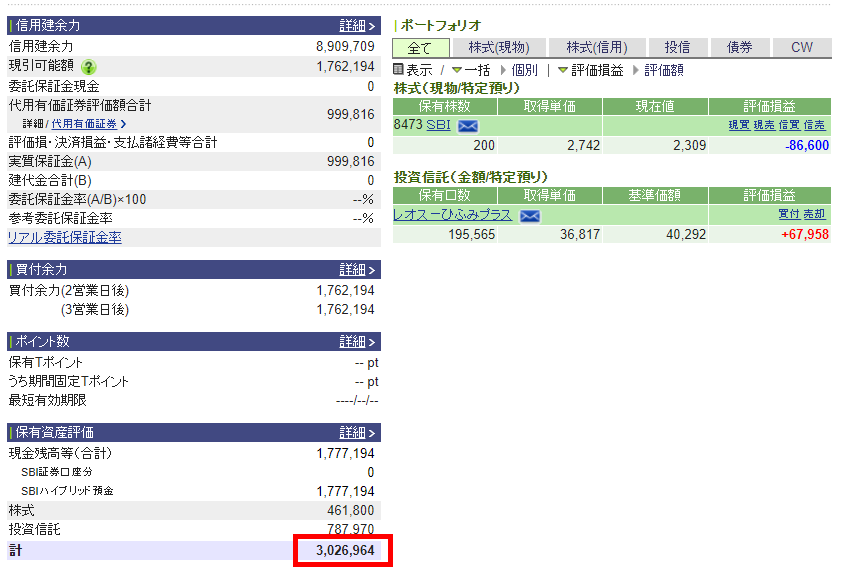844x567 pixels.
Task: Click the mail icon next to 8473 SBI
Action: pos(468,126)
